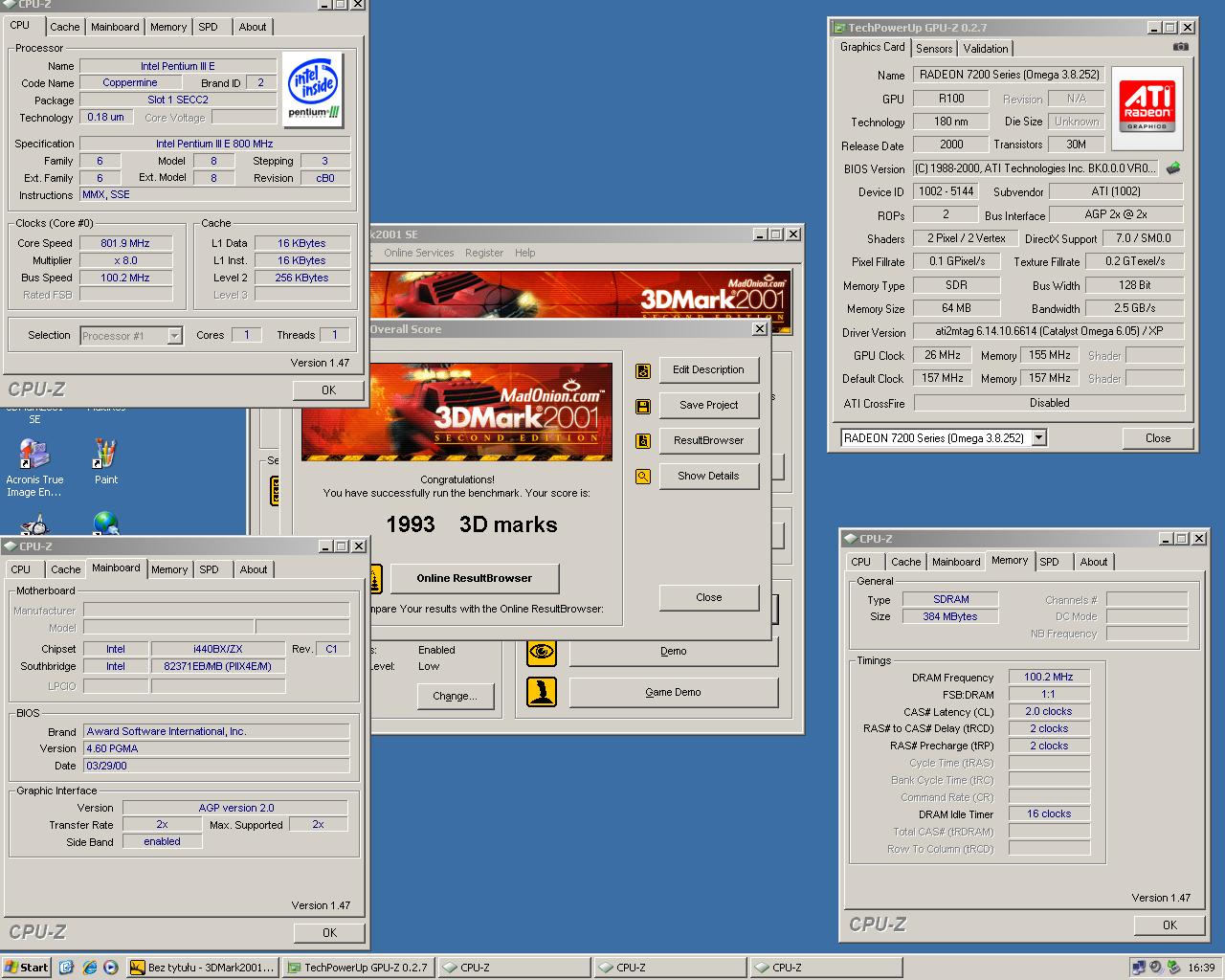Click the GPU-Z Driver Version field

point(1049,331)
